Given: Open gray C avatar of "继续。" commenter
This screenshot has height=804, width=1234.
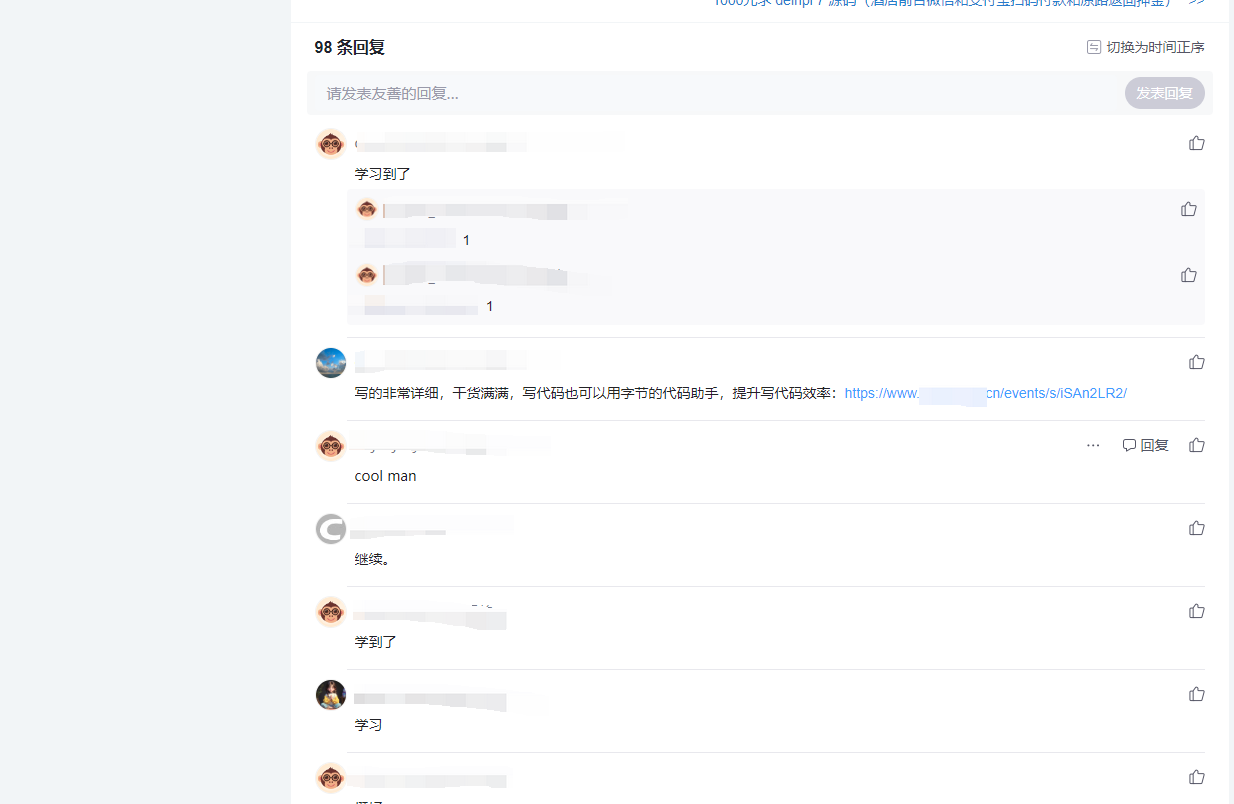Looking at the screenshot, I should pyautogui.click(x=331, y=529).
